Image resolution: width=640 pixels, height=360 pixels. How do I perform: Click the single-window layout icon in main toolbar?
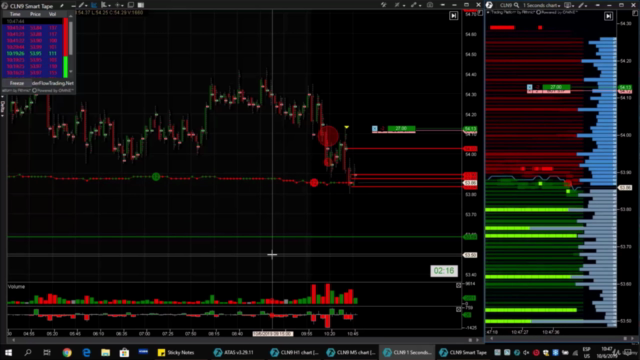pyautogui.click(x=131, y=5)
